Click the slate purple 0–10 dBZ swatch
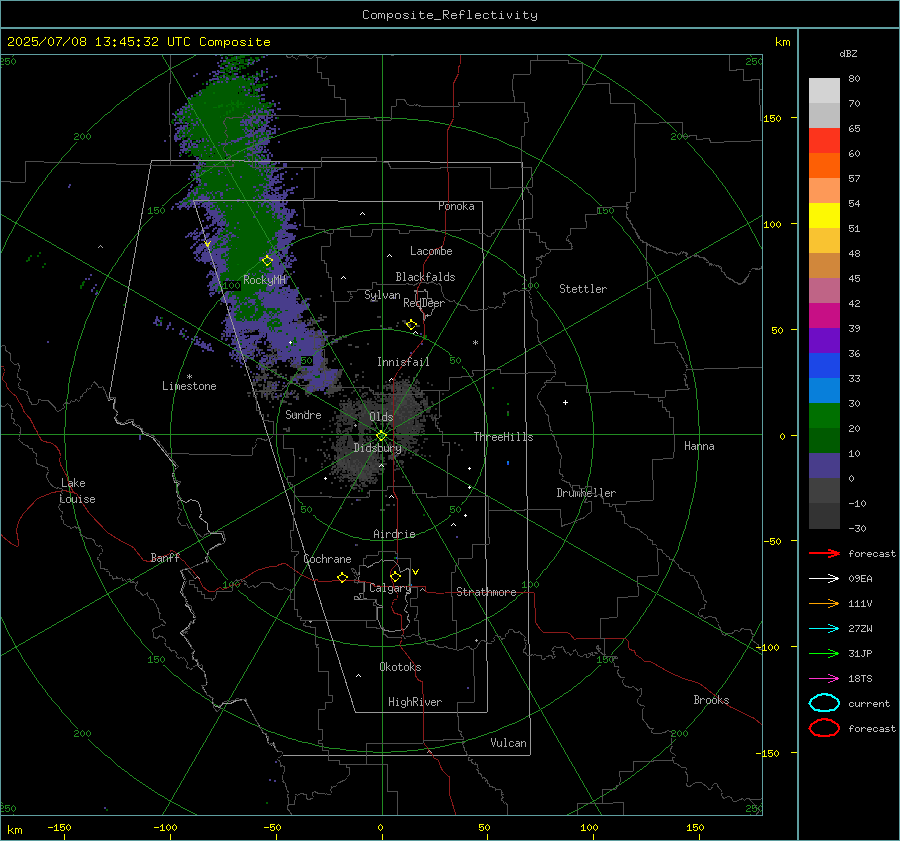The height and width of the screenshot is (841, 900). click(824, 466)
